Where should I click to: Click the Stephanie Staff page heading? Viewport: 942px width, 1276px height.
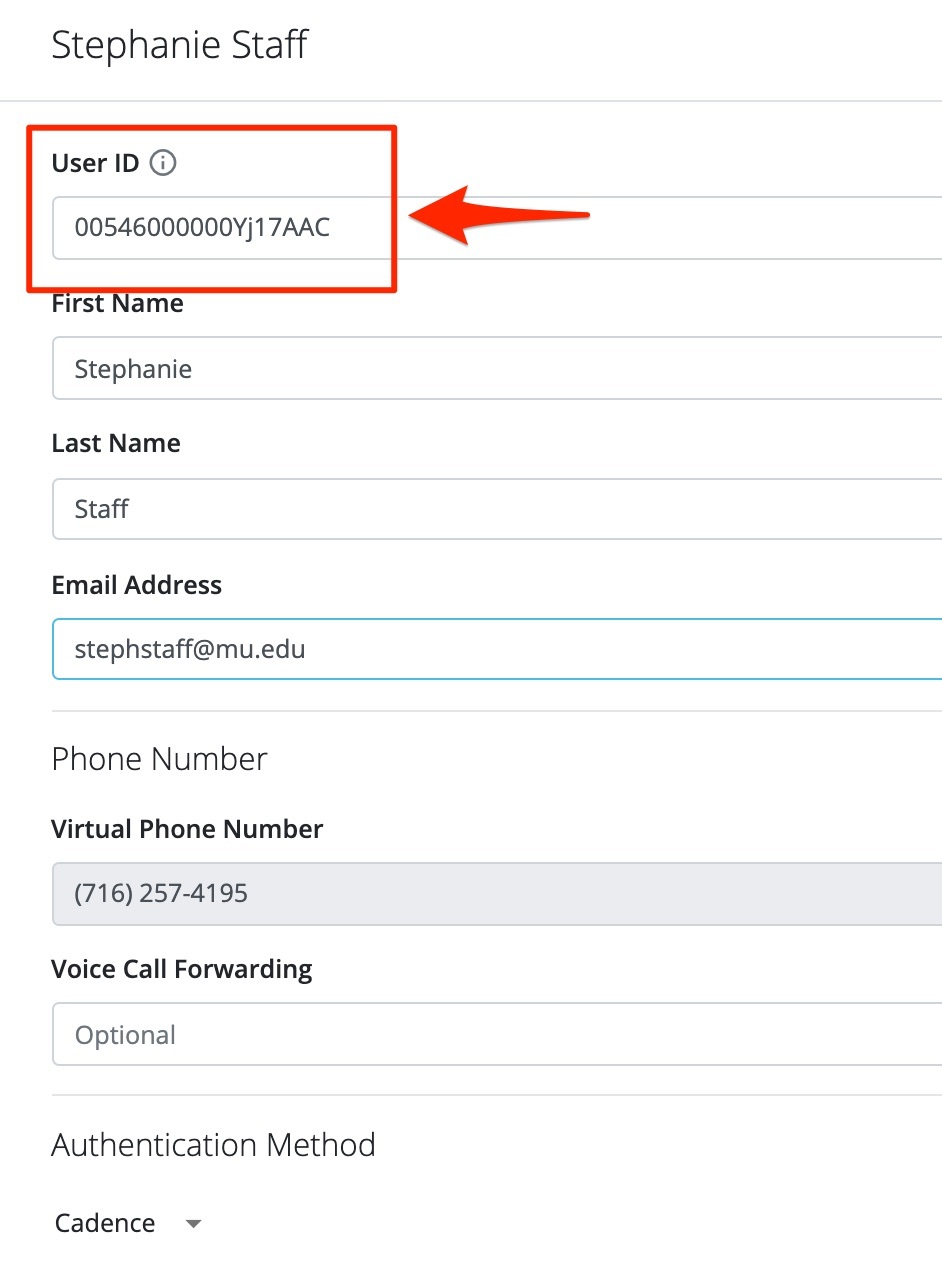tap(180, 45)
